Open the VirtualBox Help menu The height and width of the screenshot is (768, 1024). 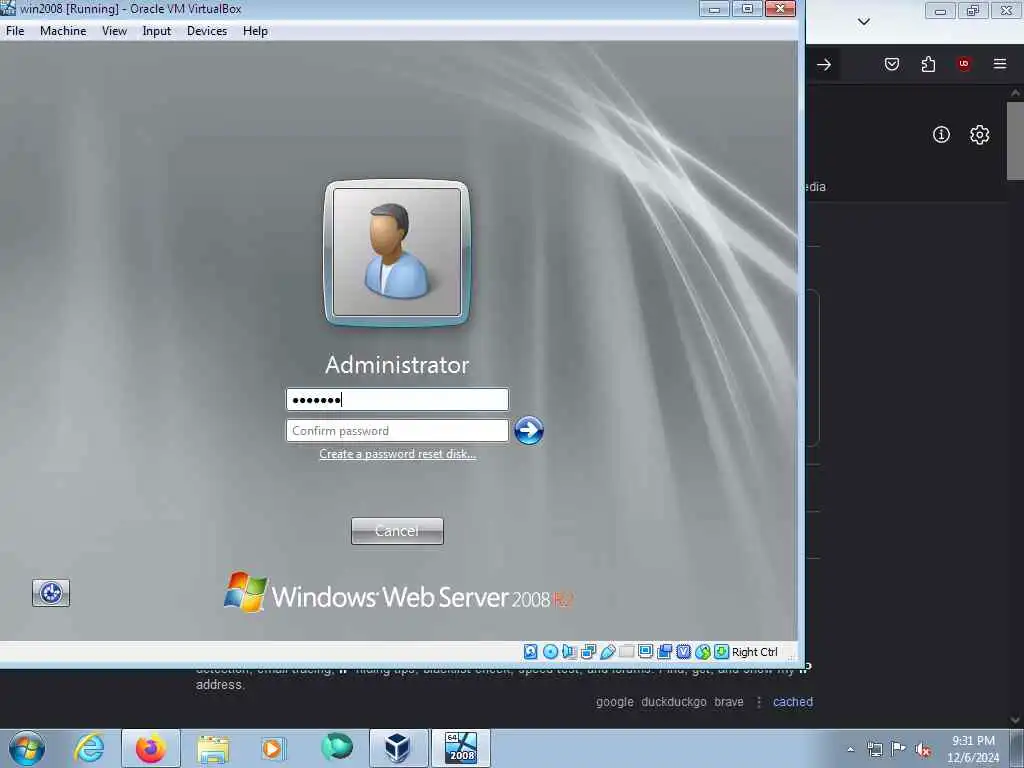255,31
